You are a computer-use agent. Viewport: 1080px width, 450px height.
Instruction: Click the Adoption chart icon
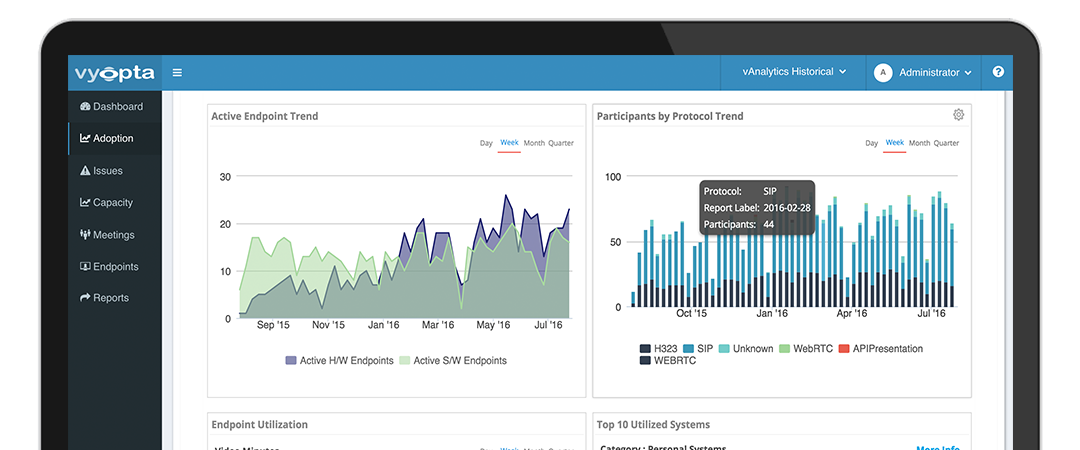point(85,139)
